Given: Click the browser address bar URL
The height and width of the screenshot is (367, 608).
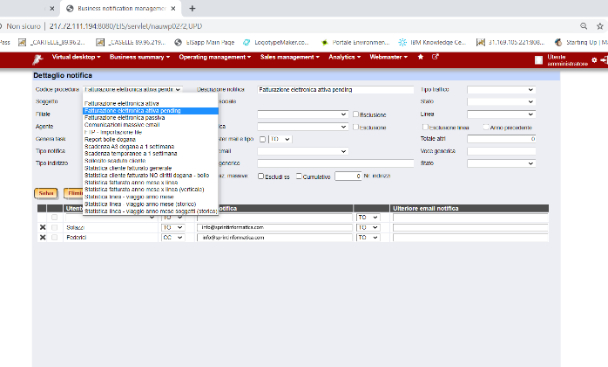Looking at the screenshot, I should tap(126, 26).
